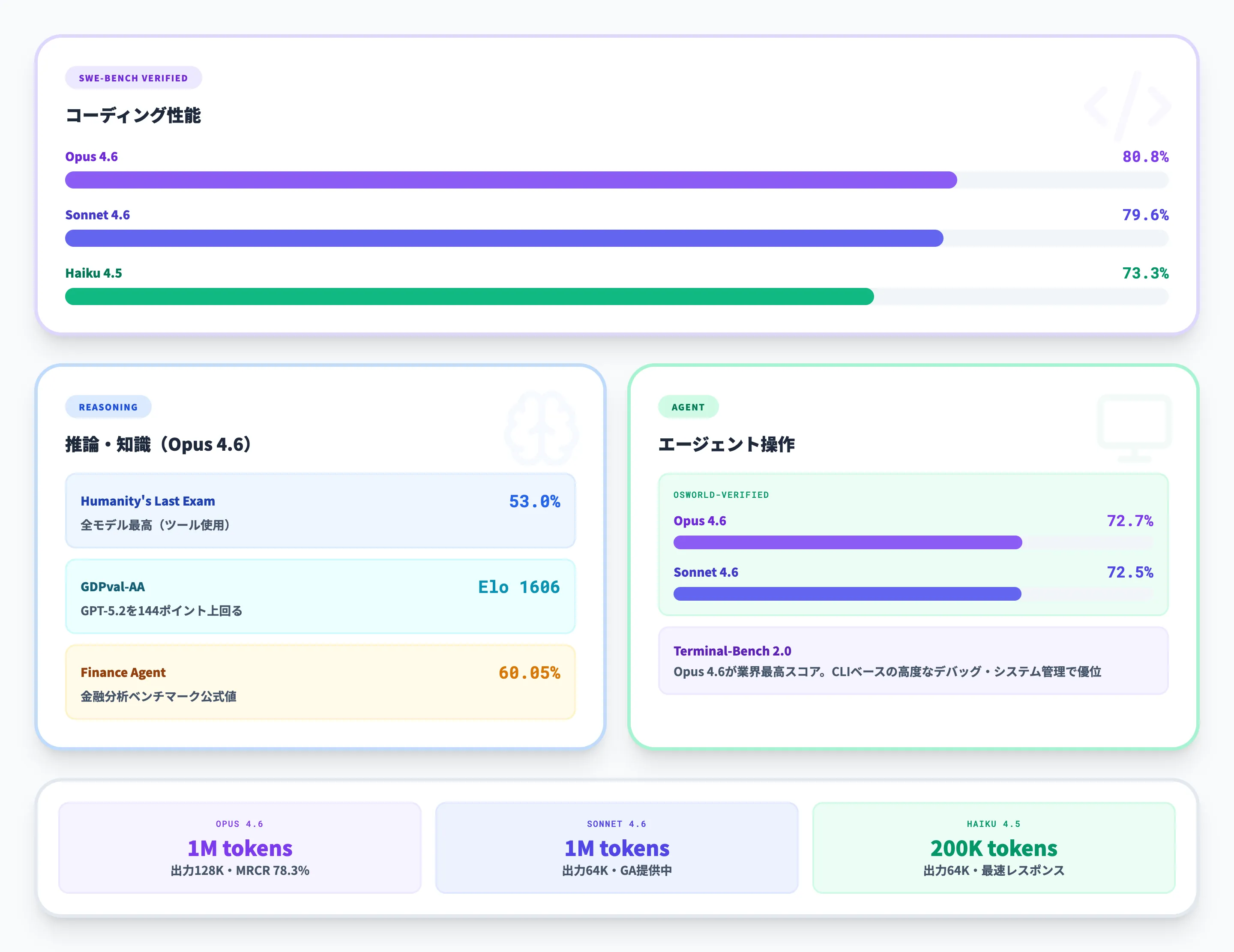
Task: Click the Sonnet 4.6 coding progress bar
Action: coord(504,238)
